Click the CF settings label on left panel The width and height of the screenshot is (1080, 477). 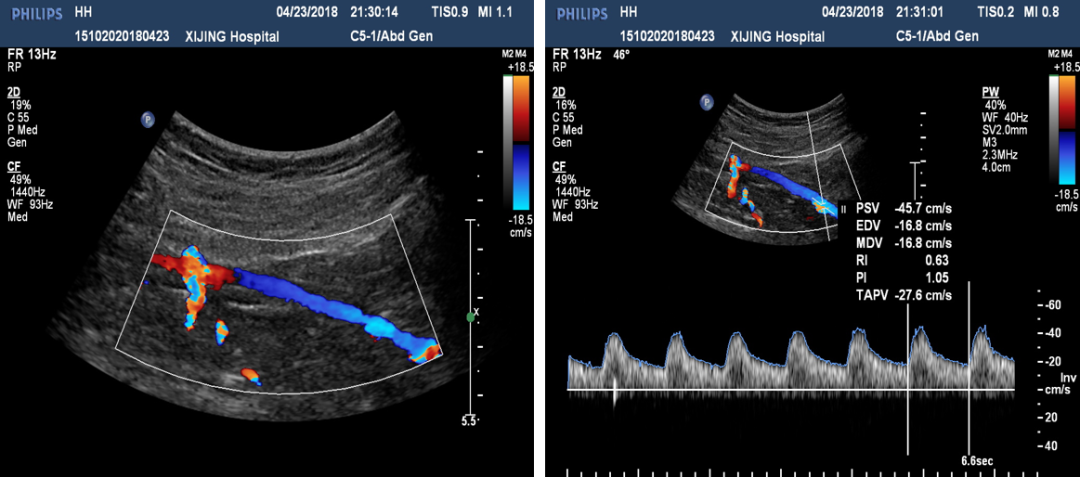tap(13, 167)
